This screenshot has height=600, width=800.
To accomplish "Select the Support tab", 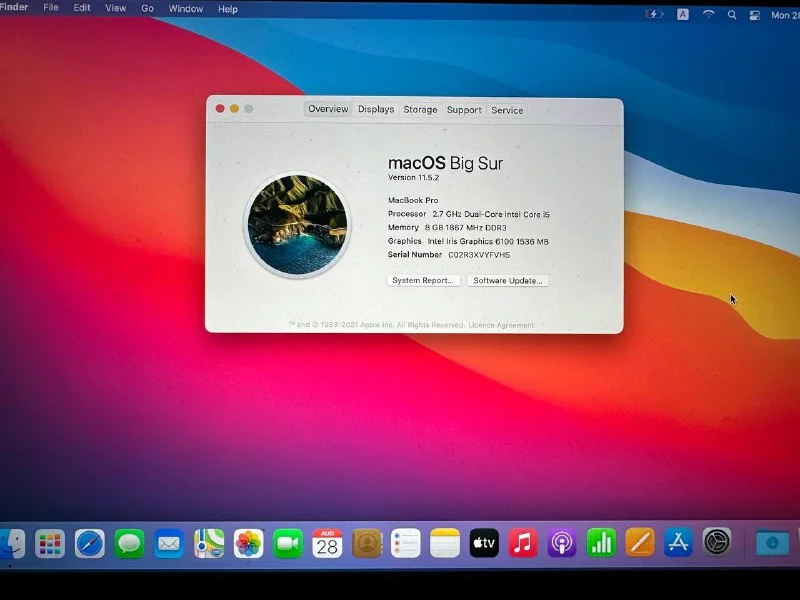I will (x=464, y=110).
